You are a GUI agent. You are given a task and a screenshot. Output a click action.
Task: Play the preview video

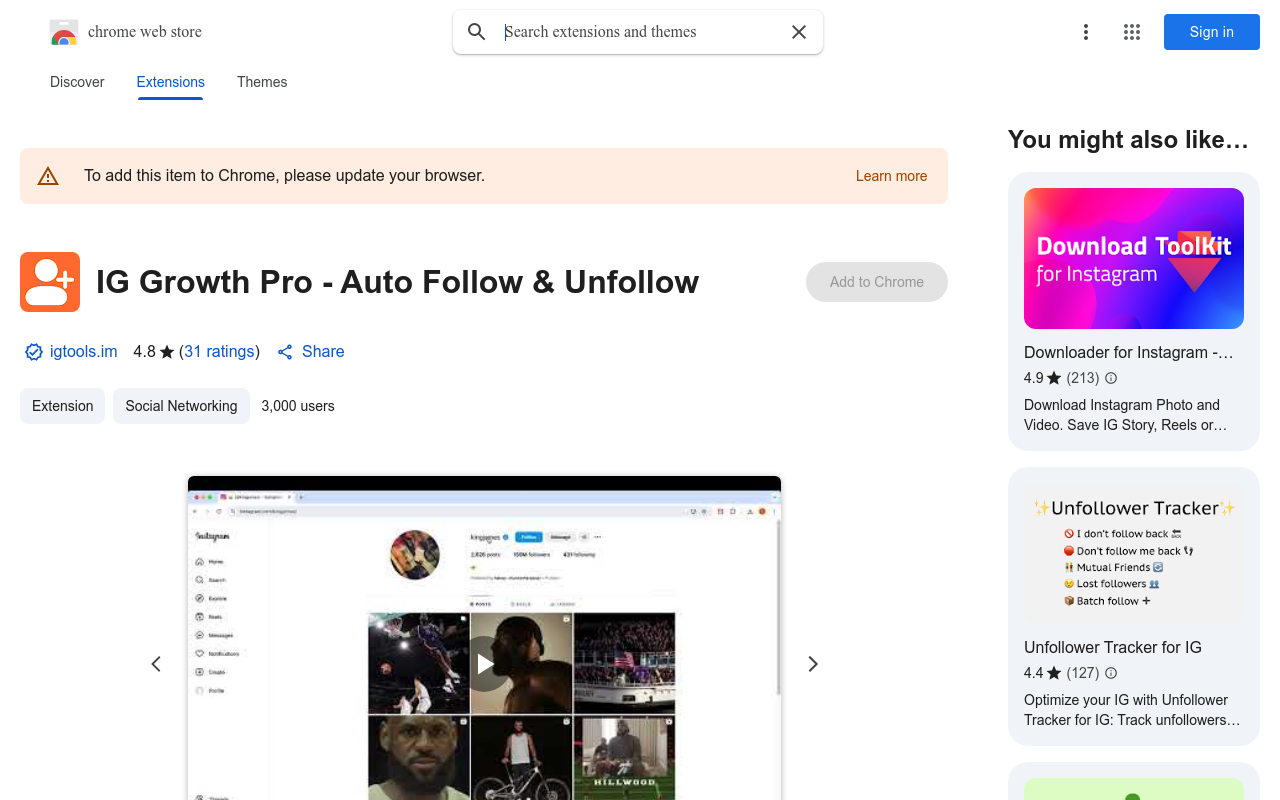[485, 664]
